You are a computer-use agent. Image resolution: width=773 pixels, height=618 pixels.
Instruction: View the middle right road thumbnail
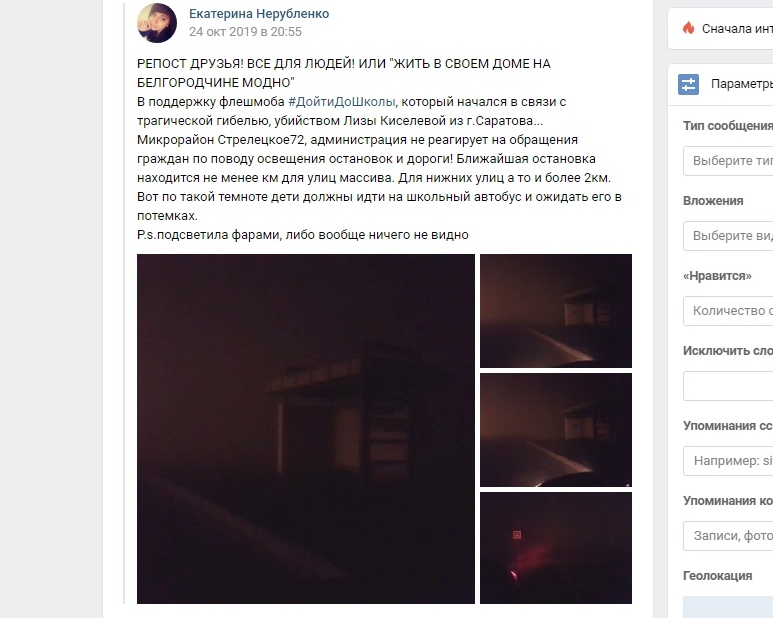coord(556,430)
